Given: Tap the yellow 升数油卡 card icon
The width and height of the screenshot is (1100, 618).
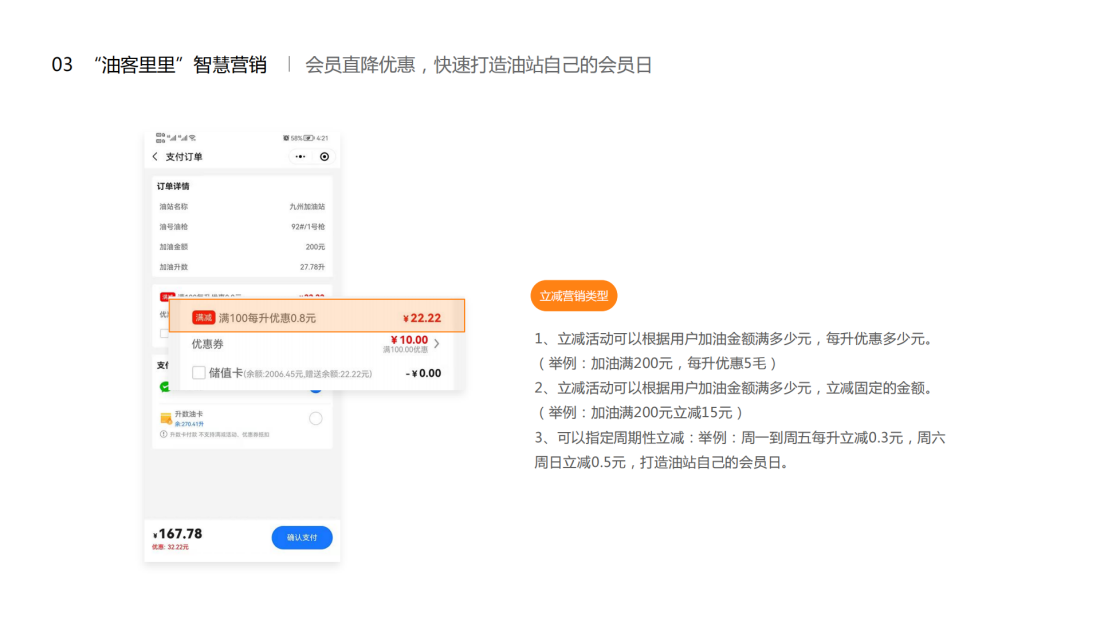Looking at the screenshot, I should pyautogui.click(x=166, y=419).
